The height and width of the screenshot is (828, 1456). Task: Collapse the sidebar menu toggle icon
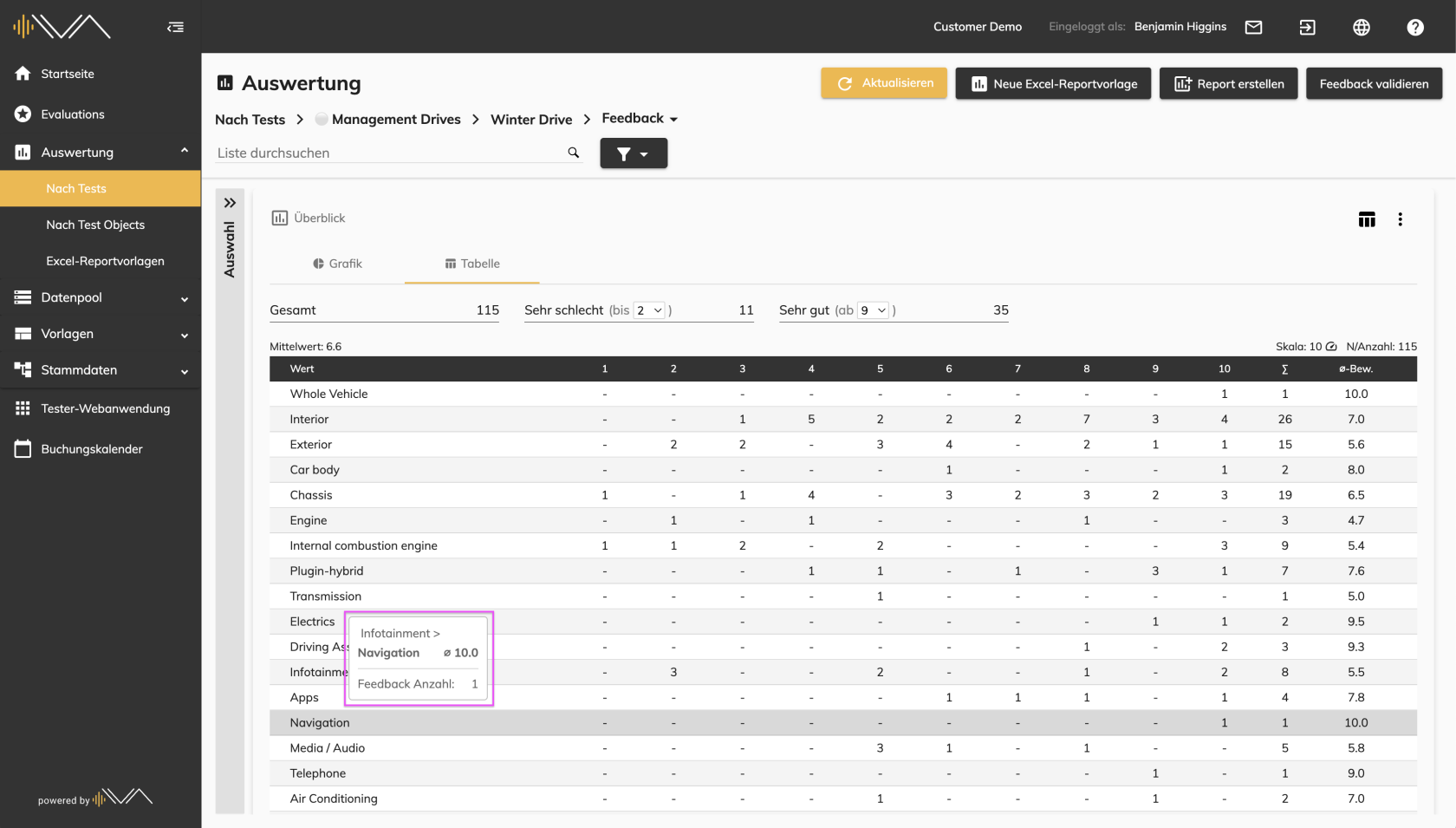pos(176,27)
